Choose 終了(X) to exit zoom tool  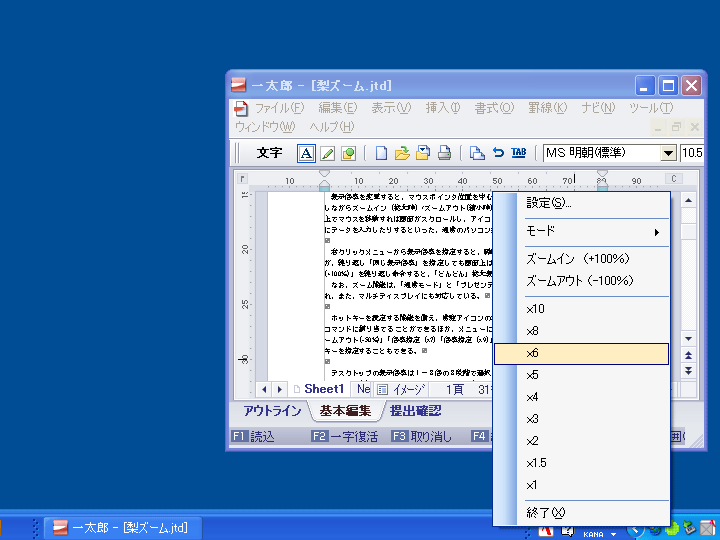tap(581, 513)
